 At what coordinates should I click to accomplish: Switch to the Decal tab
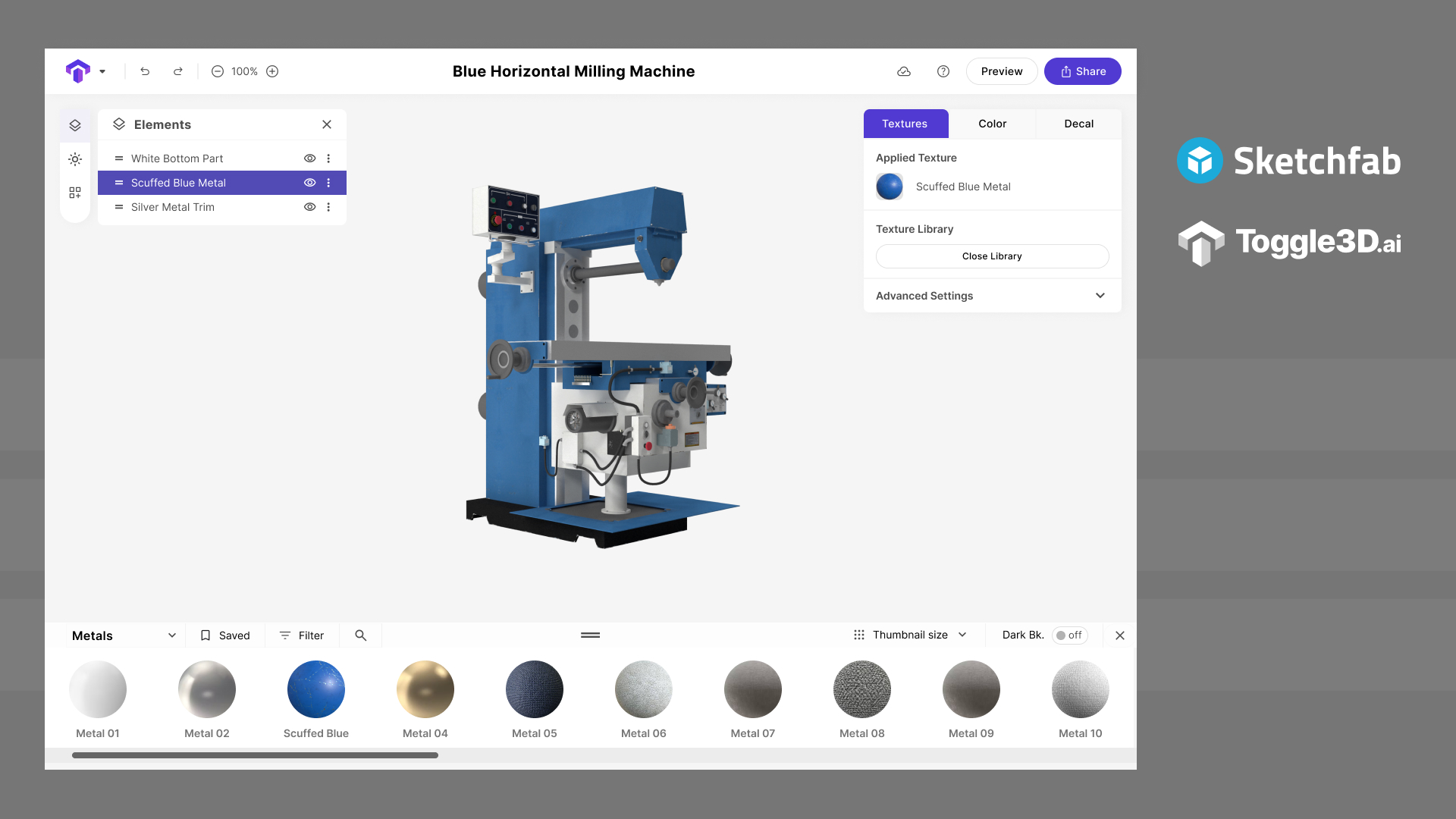click(x=1078, y=124)
